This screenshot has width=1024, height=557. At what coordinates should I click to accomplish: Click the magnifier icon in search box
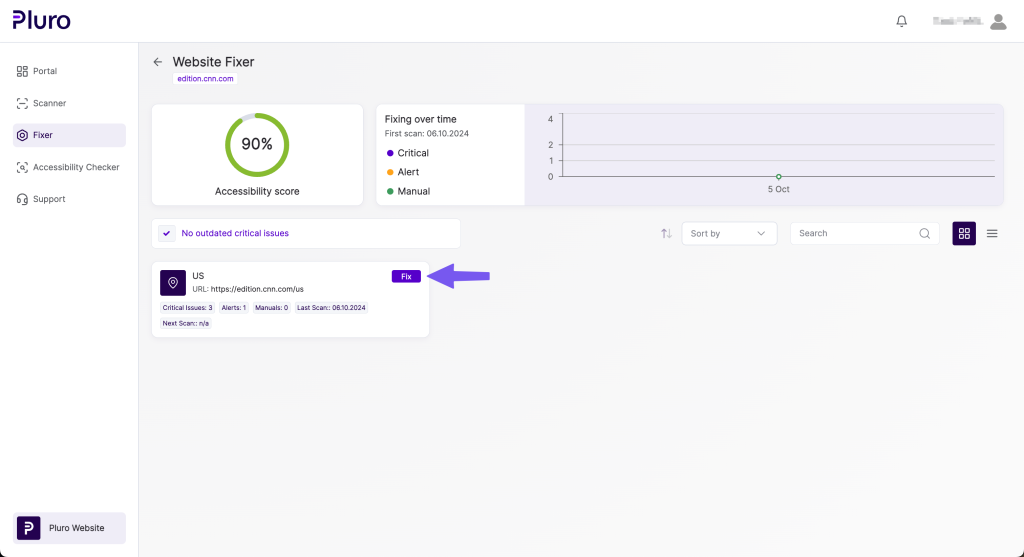click(925, 233)
